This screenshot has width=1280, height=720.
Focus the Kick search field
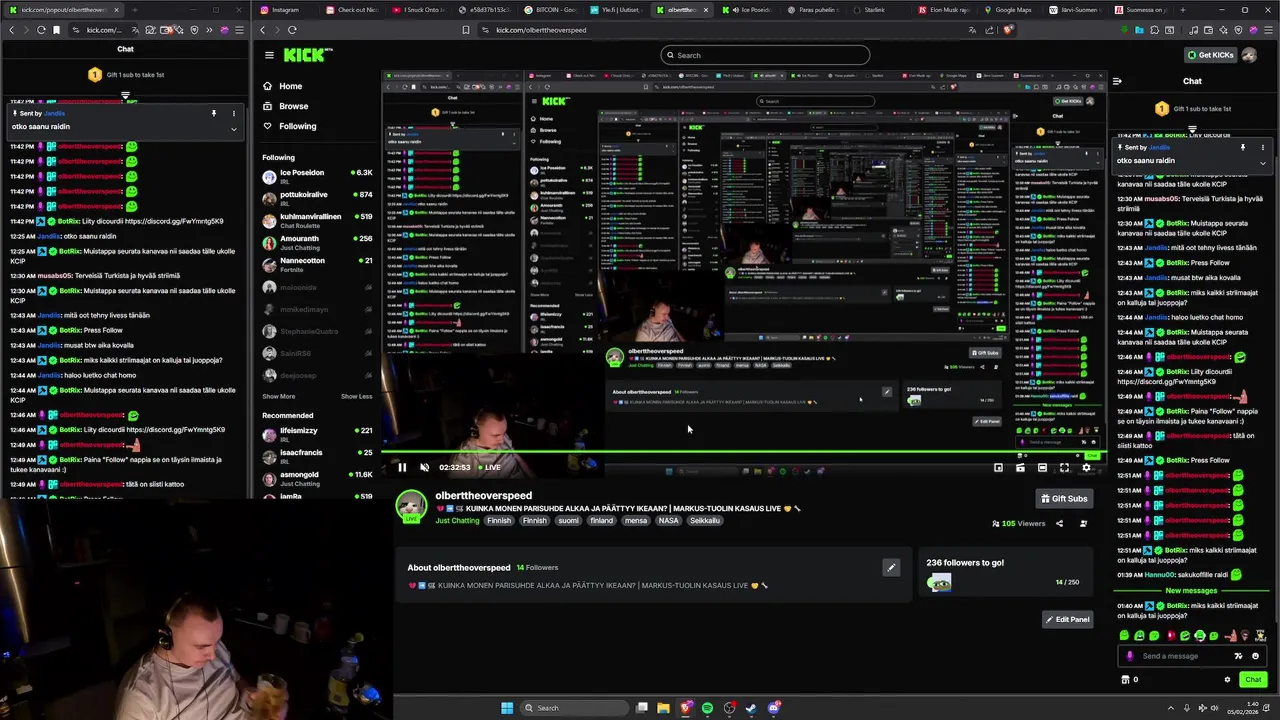click(765, 55)
